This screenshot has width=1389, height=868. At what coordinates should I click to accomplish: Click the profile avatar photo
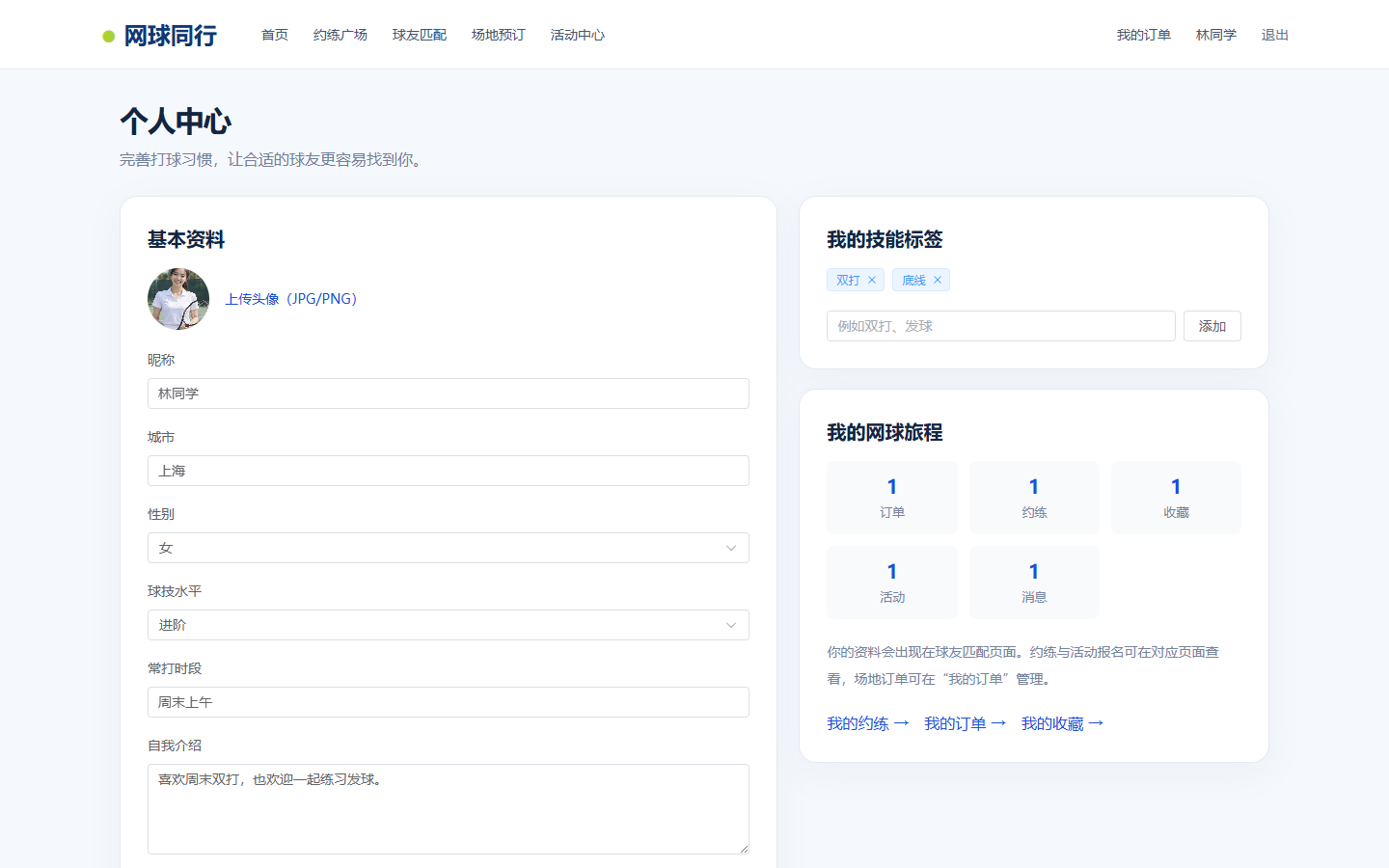pos(178,299)
